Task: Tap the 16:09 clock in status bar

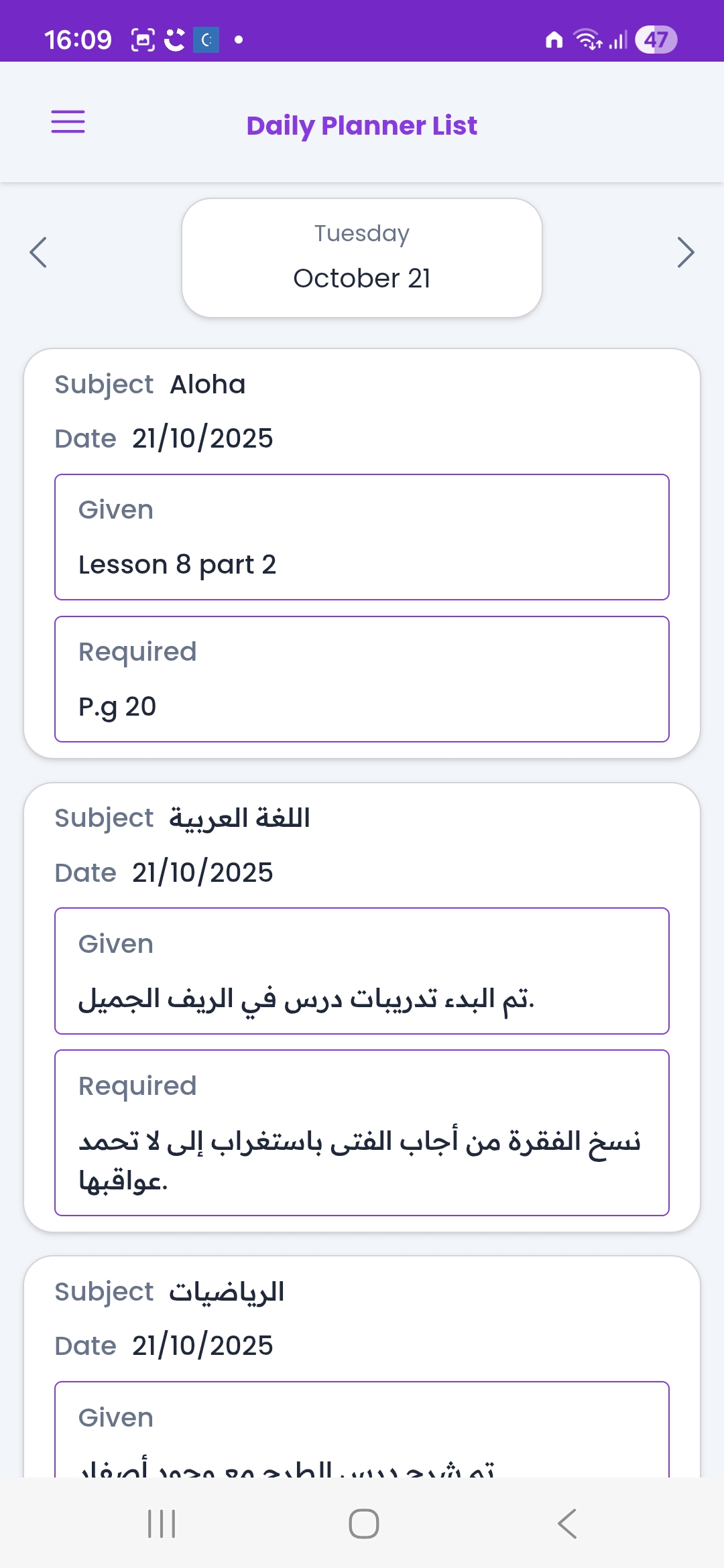Action: coord(78,40)
